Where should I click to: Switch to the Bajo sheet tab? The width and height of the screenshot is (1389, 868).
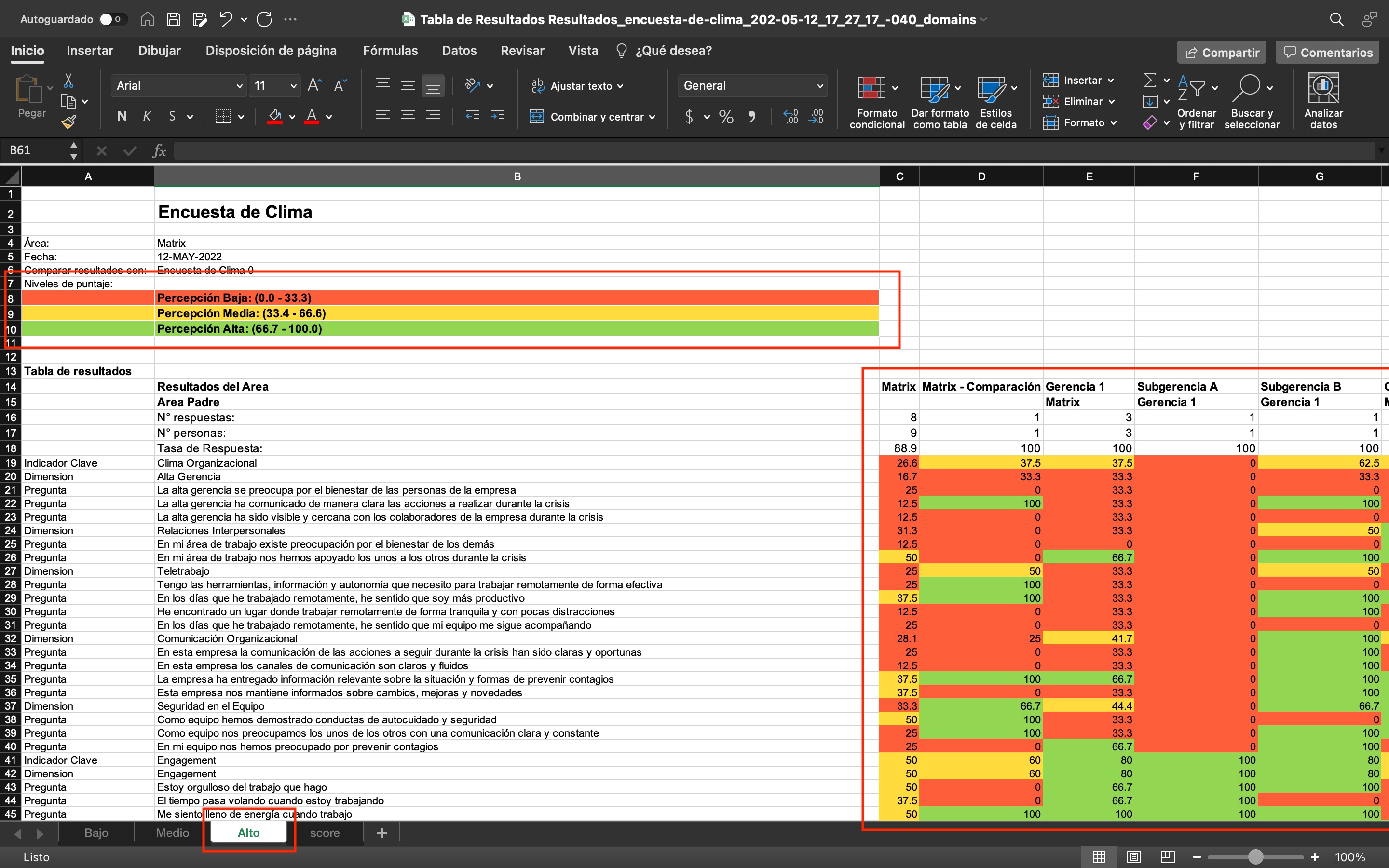tap(96, 832)
